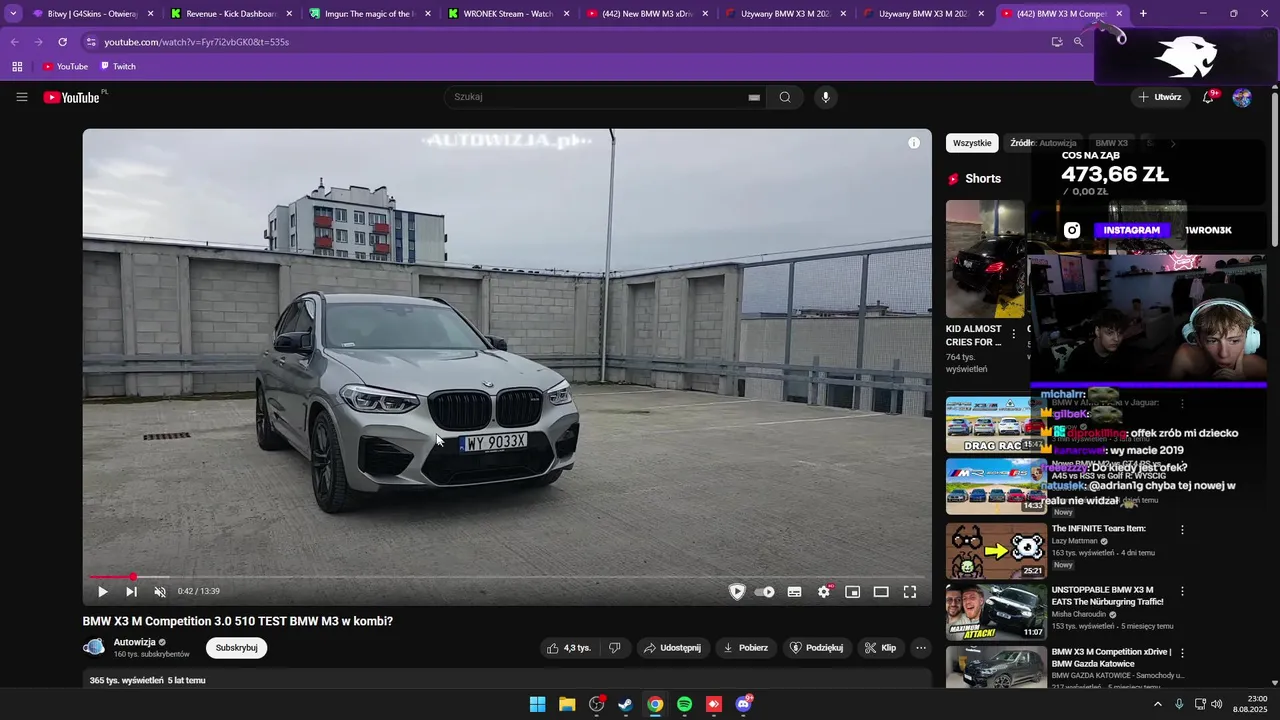Click the search magnifier button
This screenshot has width=1280, height=720.
(785, 97)
